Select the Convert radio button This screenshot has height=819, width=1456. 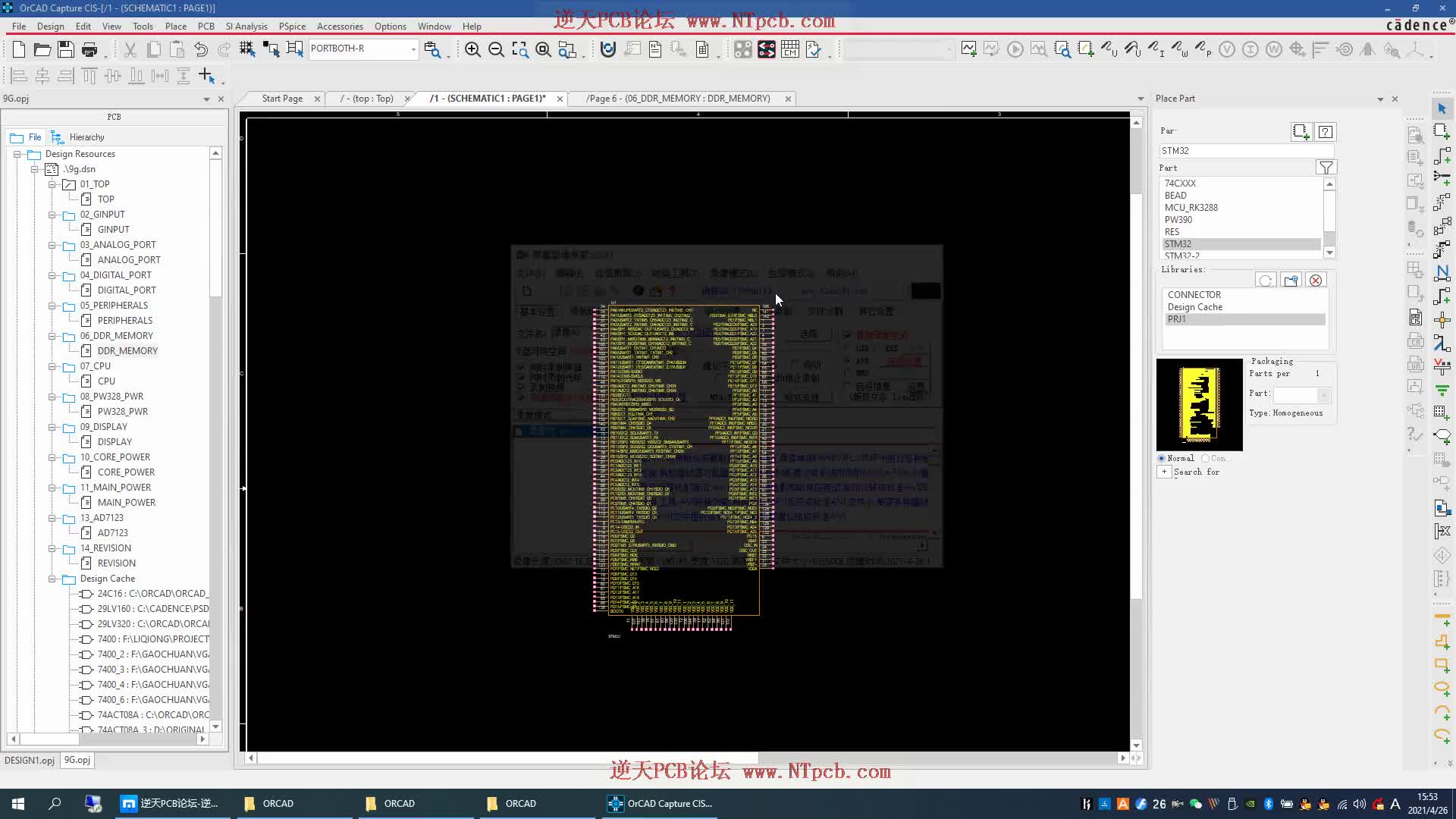[x=1205, y=458]
